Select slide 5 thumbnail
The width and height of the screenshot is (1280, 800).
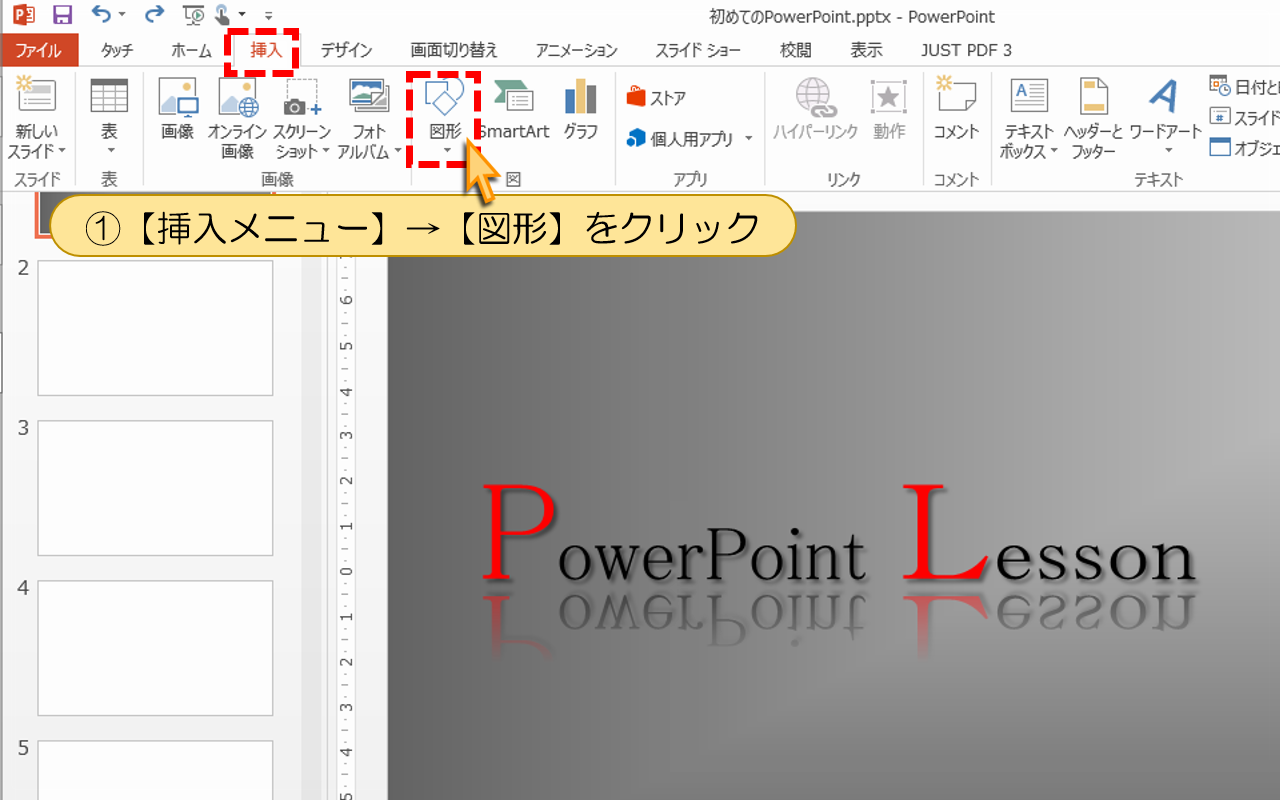pyautogui.click(x=155, y=770)
